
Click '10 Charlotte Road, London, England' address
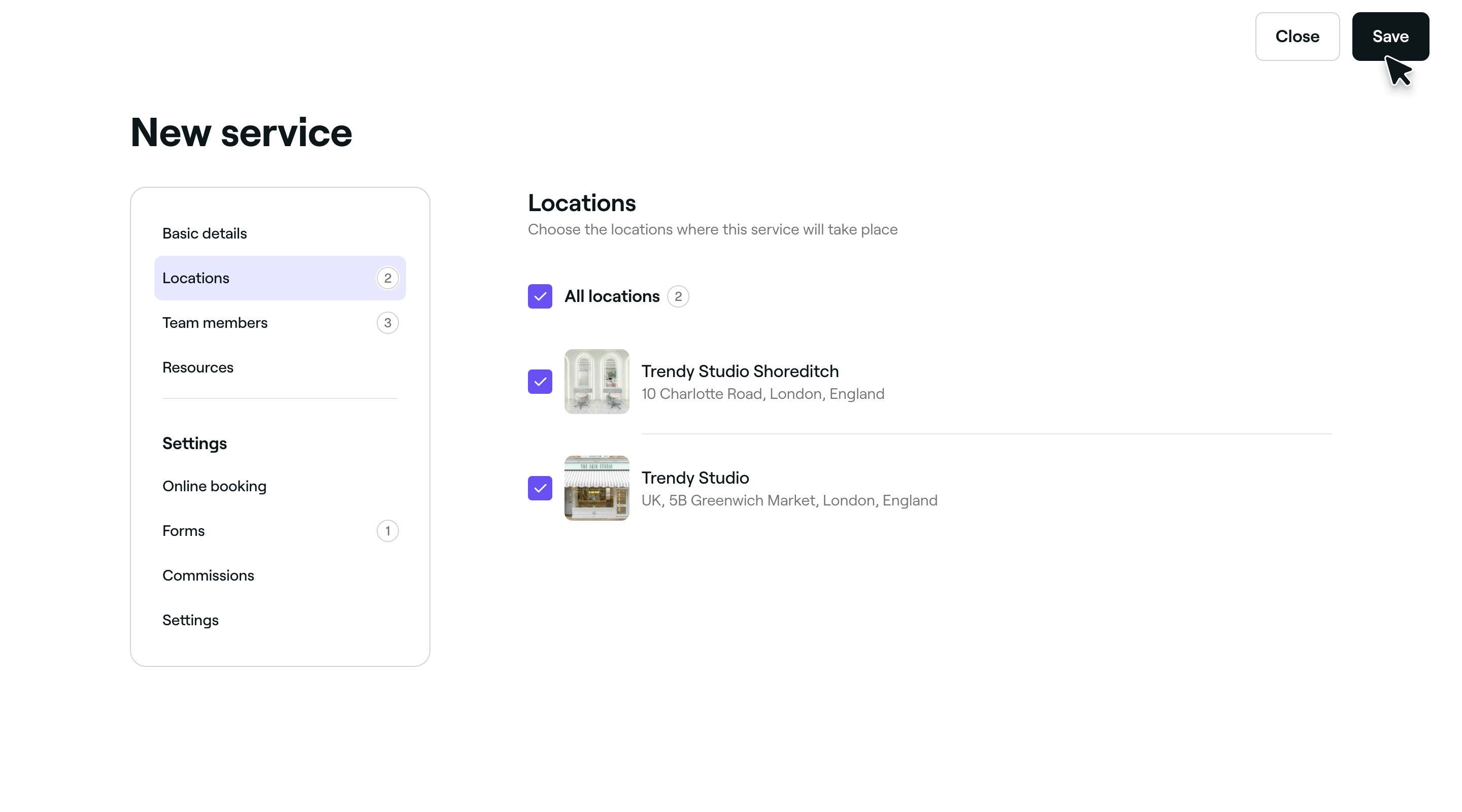pyautogui.click(x=763, y=394)
